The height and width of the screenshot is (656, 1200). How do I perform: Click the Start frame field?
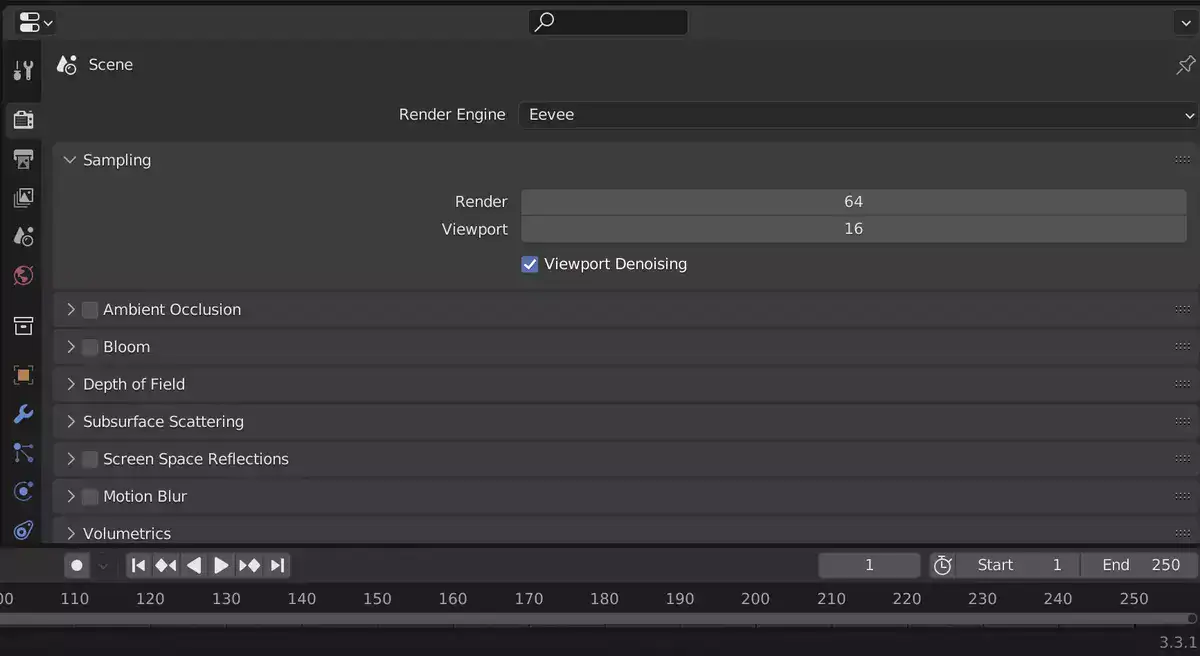click(x=1017, y=566)
